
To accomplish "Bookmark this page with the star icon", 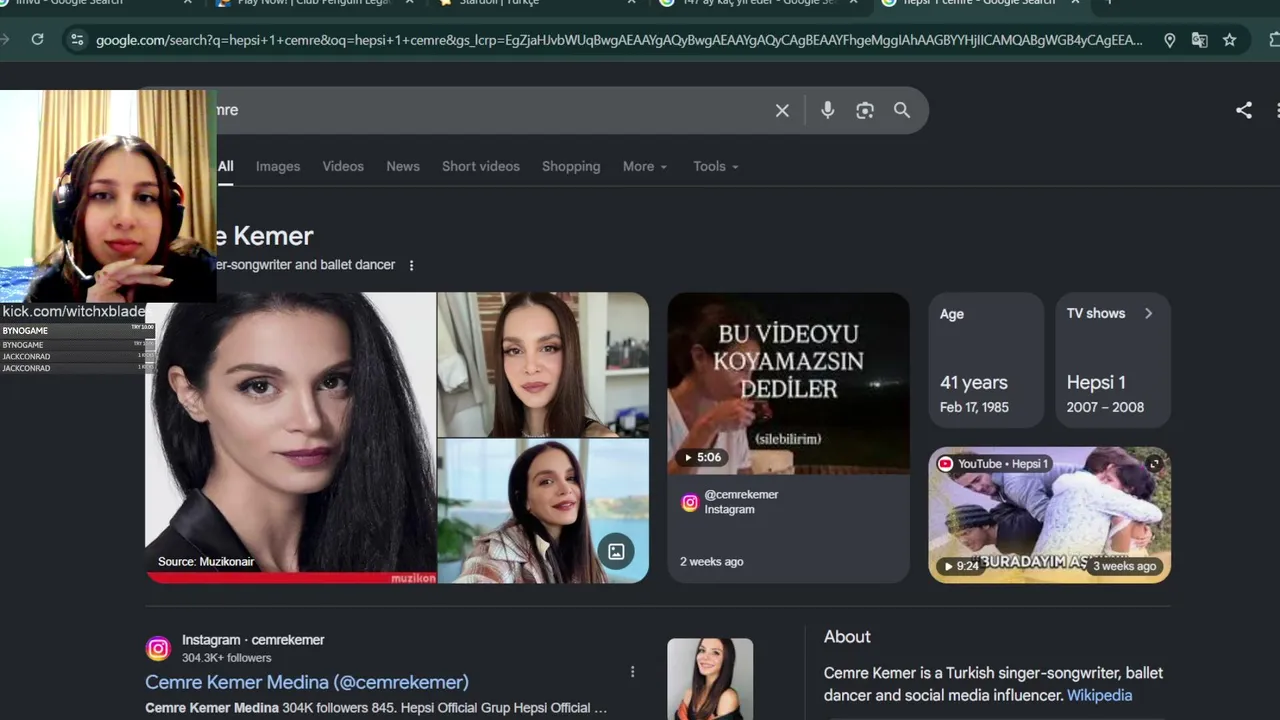I will (x=1229, y=40).
